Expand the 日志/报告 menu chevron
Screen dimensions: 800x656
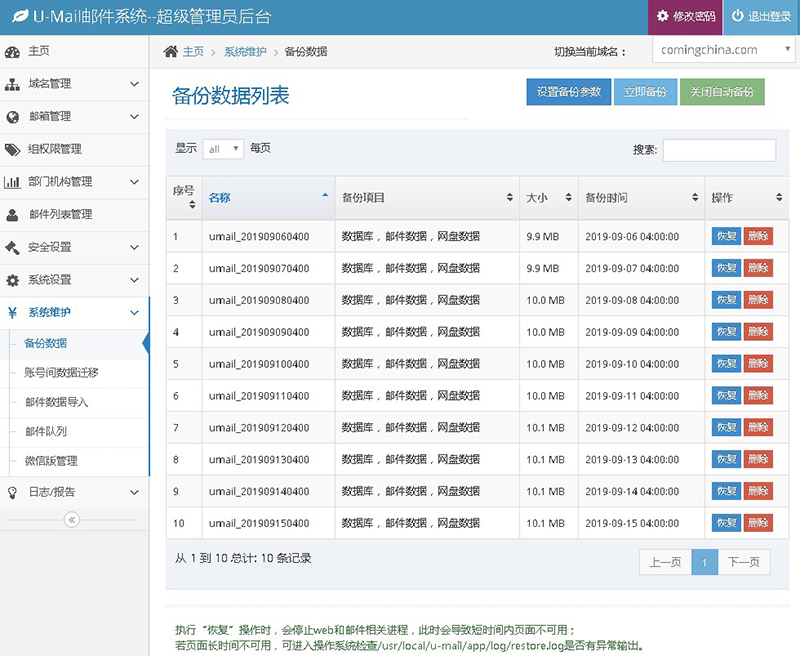(x=134, y=492)
